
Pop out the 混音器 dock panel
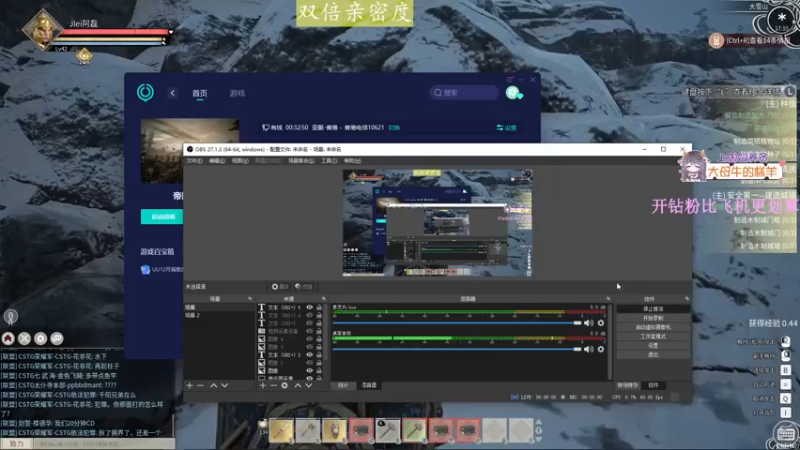click(608, 298)
